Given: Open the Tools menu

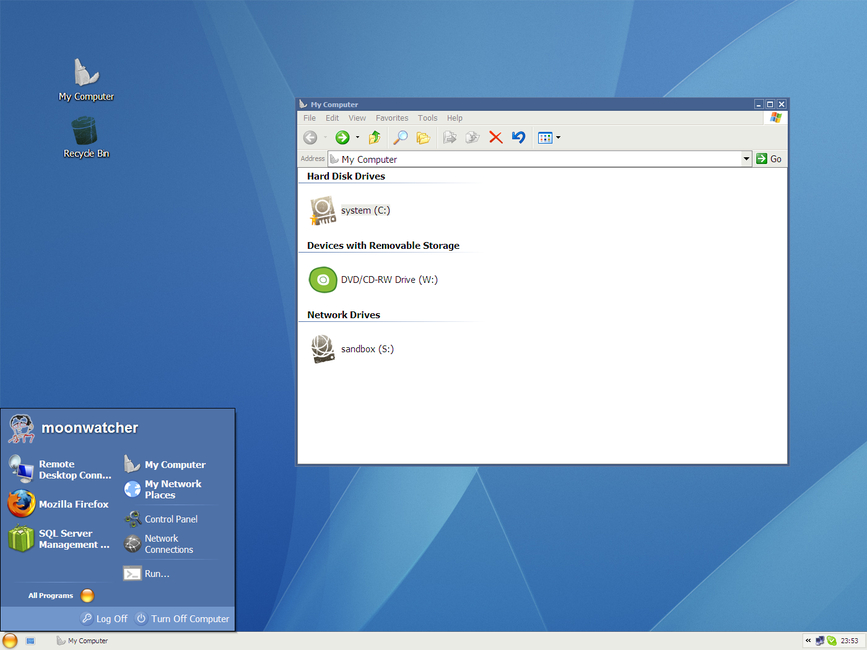Looking at the screenshot, I should click(427, 118).
